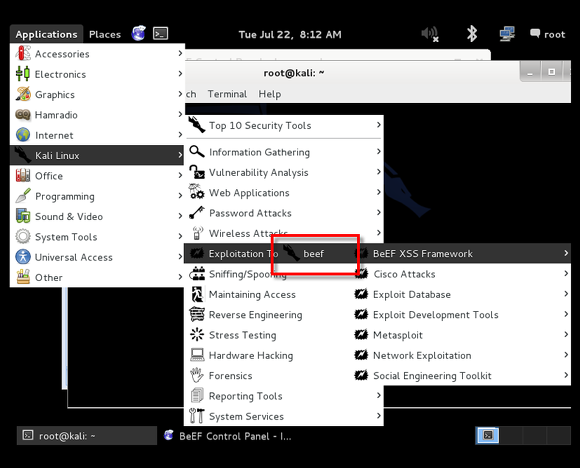Expand the Reporting Tools submenu arrow
Screen dimensions: 580x468
(378, 395)
